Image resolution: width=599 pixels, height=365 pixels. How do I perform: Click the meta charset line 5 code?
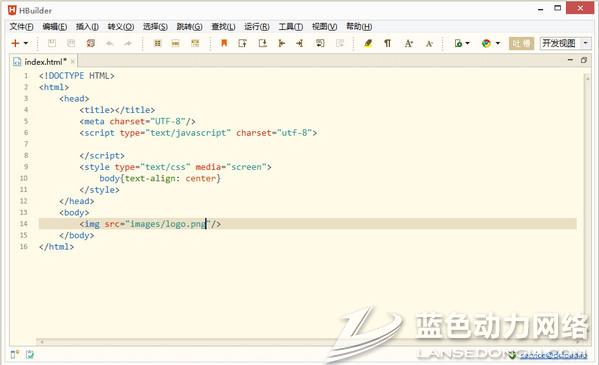click(138, 121)
